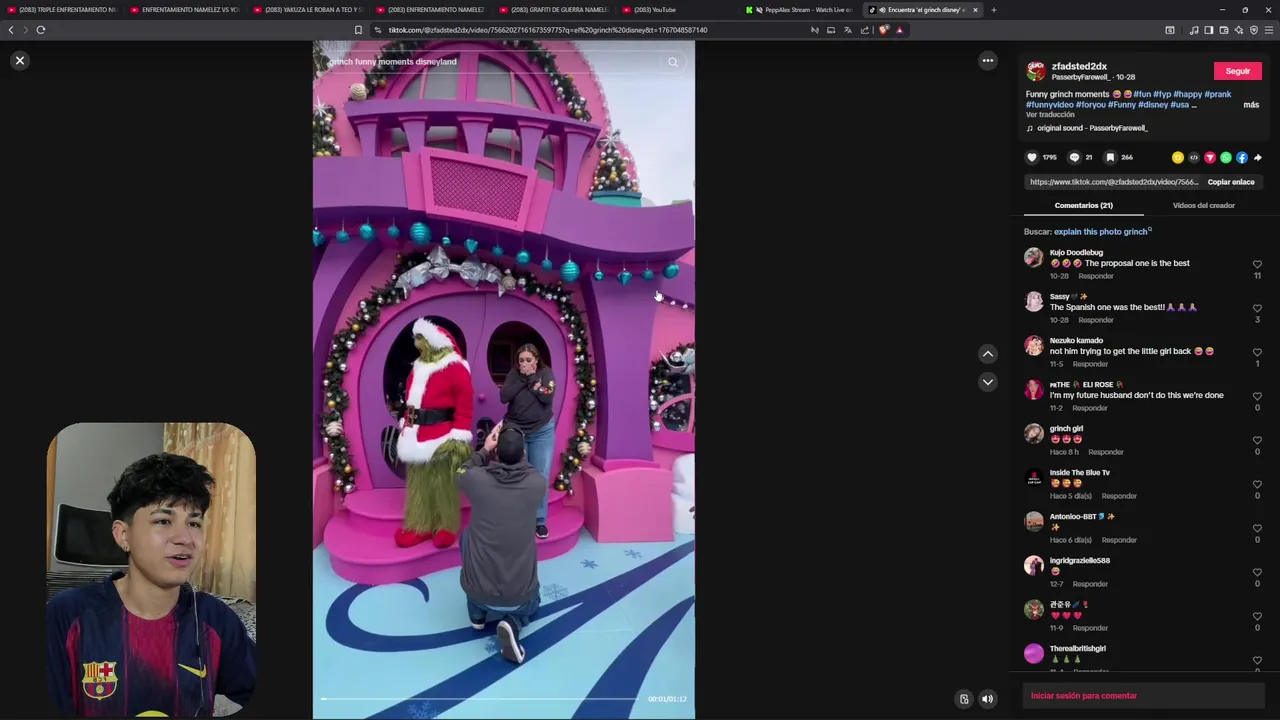Reload the page with refresh icon
The image size is (1280, 720).
(41, 30)
